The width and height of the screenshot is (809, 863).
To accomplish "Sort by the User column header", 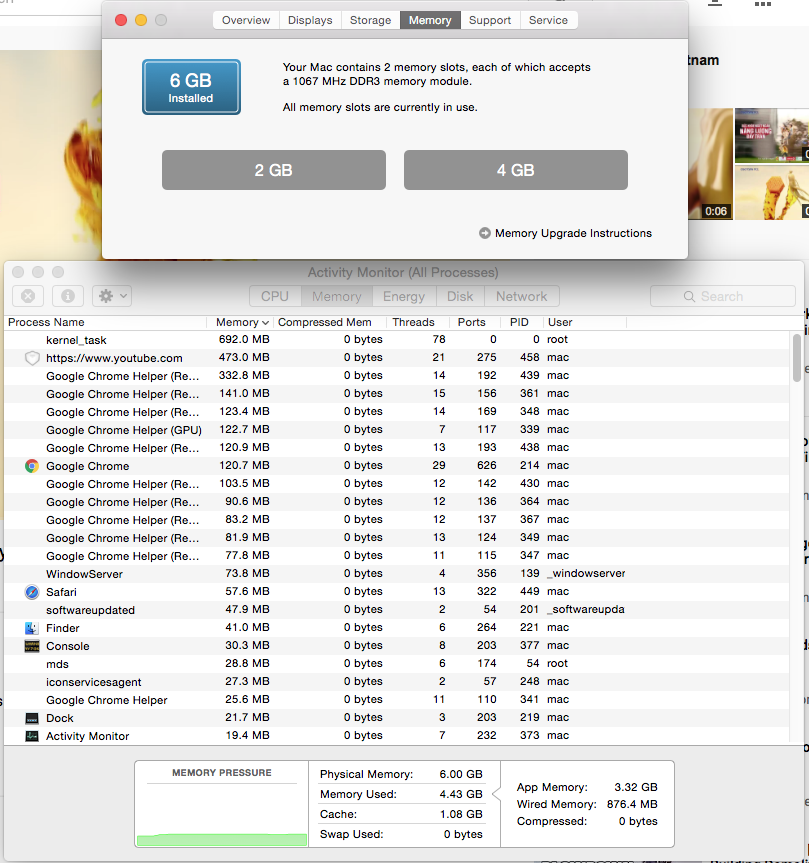I will coord(584,322).
